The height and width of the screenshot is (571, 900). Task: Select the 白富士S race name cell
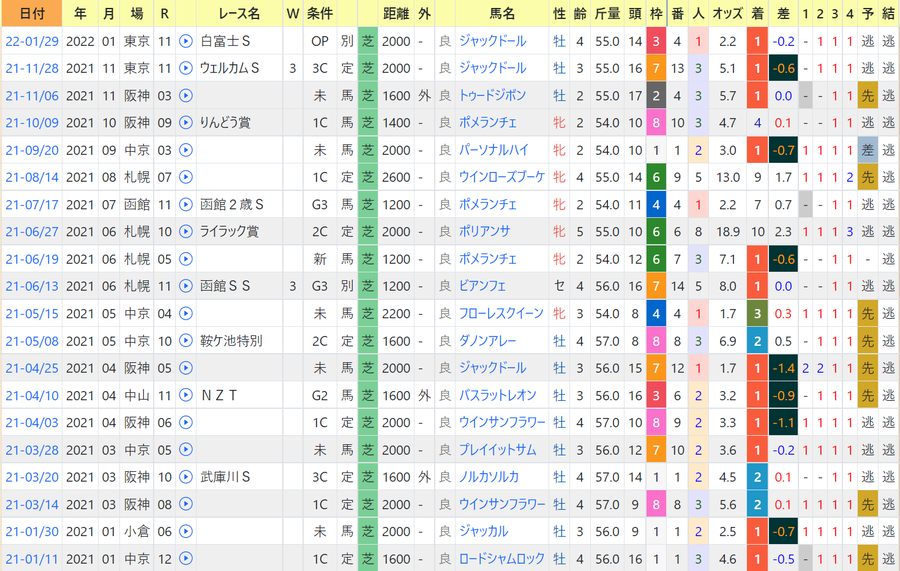239,41
